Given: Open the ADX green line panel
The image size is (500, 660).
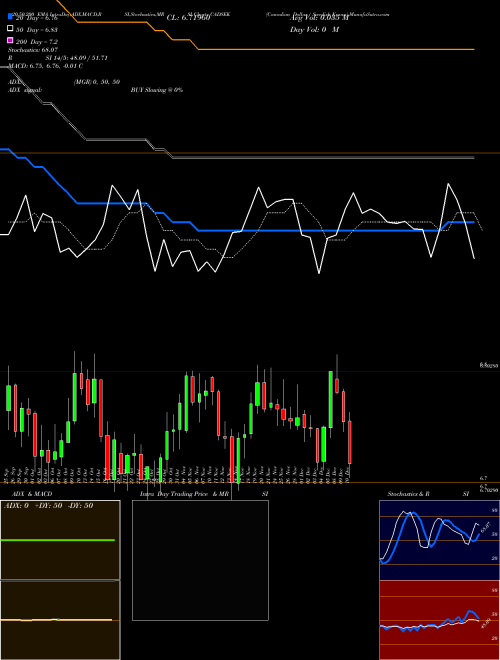Looking at the screenshot, I should (x=60, y=540).
